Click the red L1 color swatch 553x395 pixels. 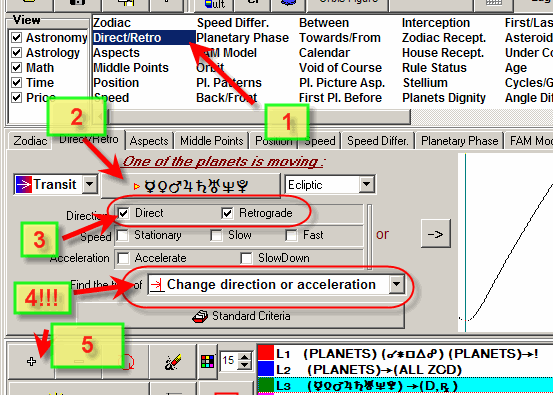coord(266,353)
